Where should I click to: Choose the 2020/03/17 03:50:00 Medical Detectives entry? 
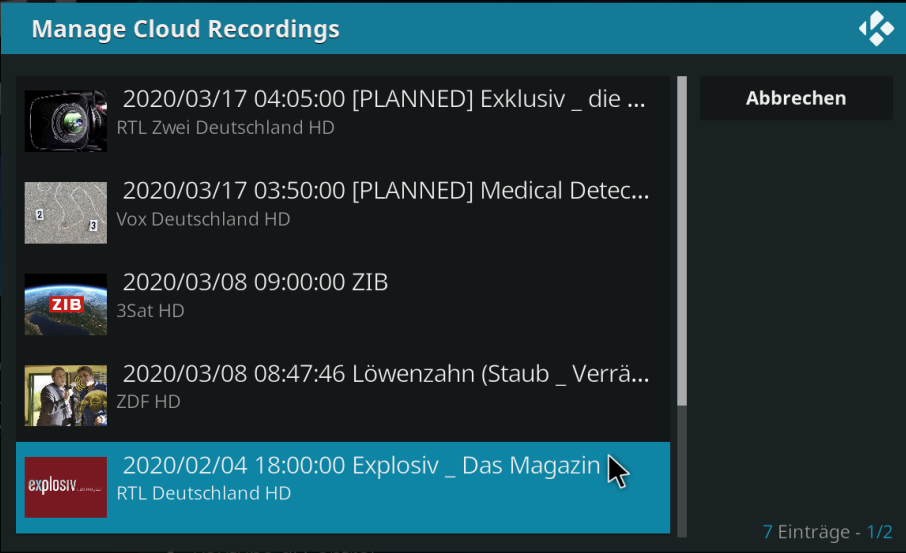click(x=343, y=213)
